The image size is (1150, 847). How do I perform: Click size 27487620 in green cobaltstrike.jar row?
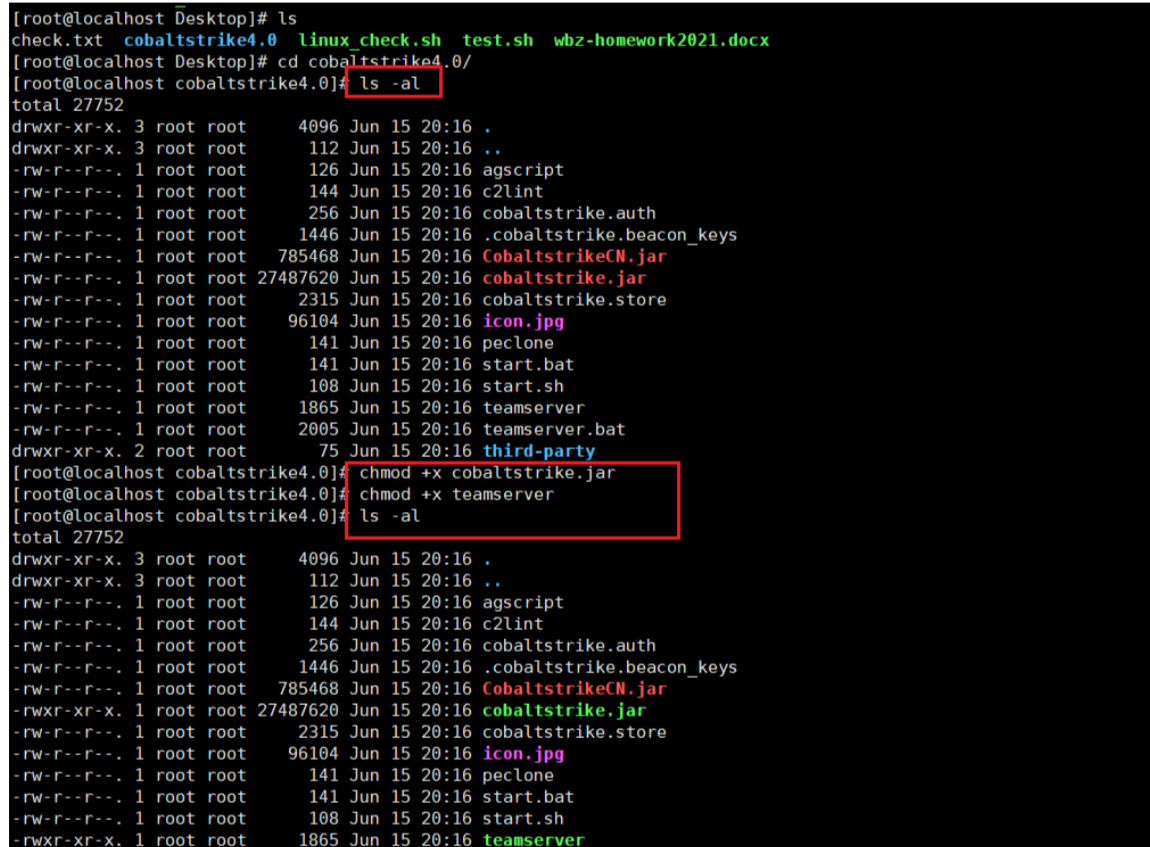click(x=298, y=710)
